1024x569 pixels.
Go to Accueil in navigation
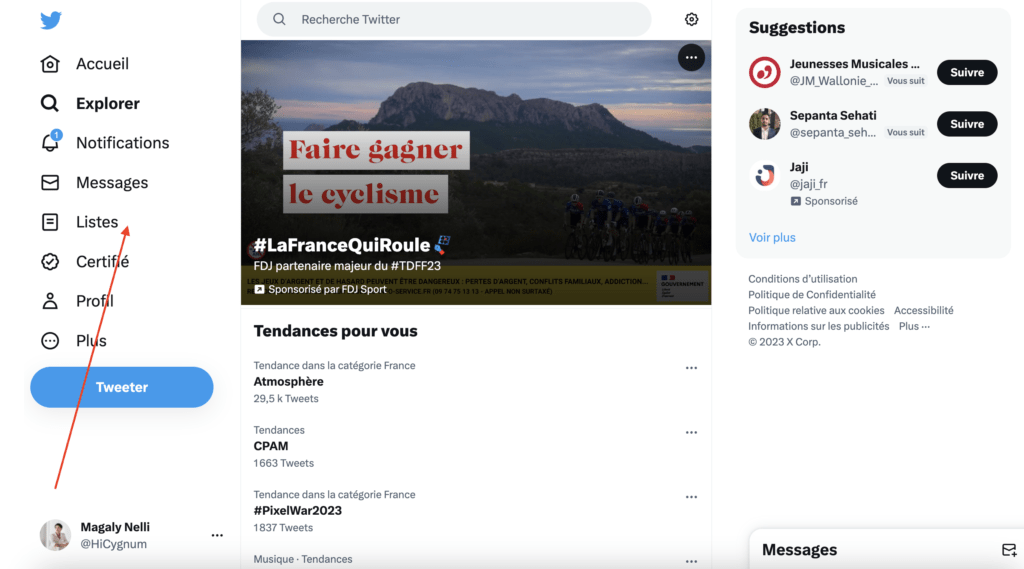[x=101, y=64]
